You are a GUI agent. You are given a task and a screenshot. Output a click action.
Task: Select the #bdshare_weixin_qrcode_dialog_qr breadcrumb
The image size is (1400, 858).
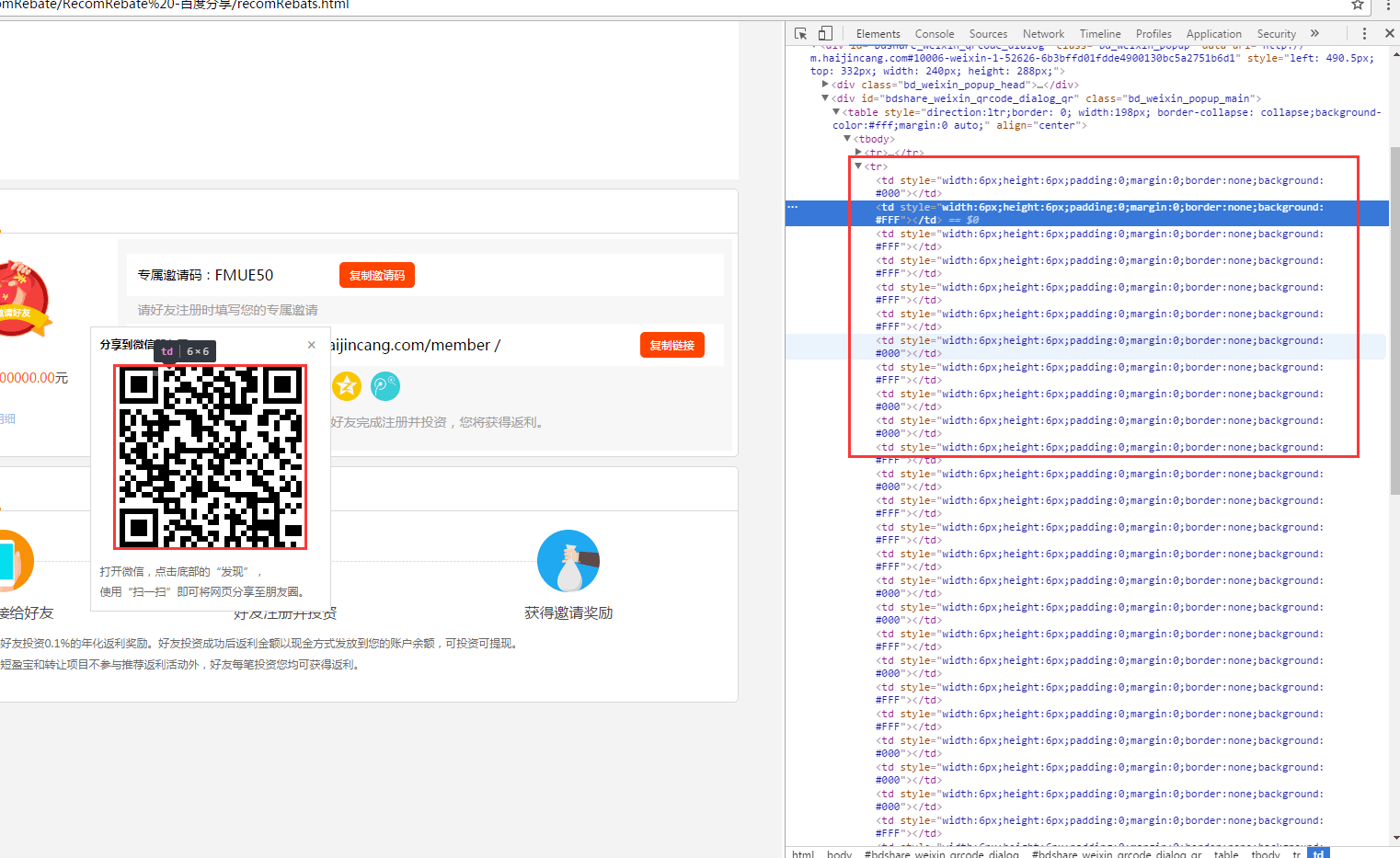(x=1117, y=853)
